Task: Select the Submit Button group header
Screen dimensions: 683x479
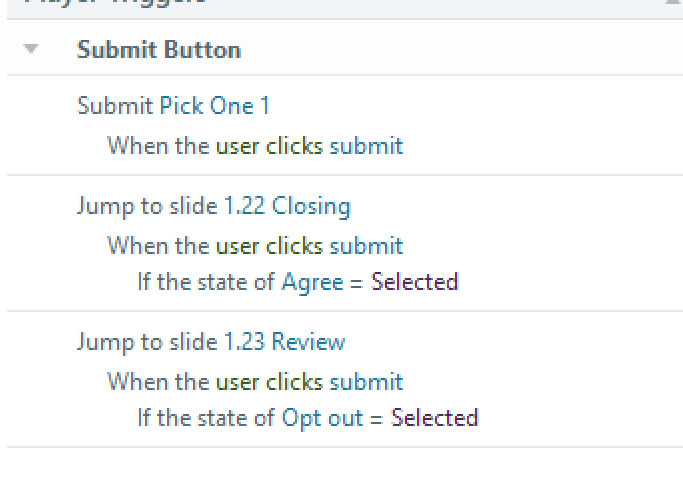Action: pos(159,49)
